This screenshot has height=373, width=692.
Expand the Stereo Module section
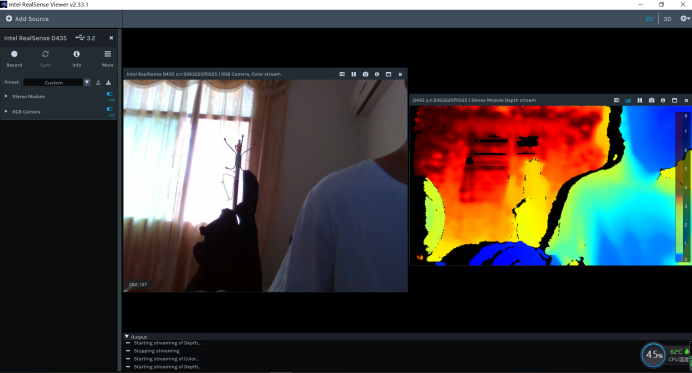[x=6, y=96]
